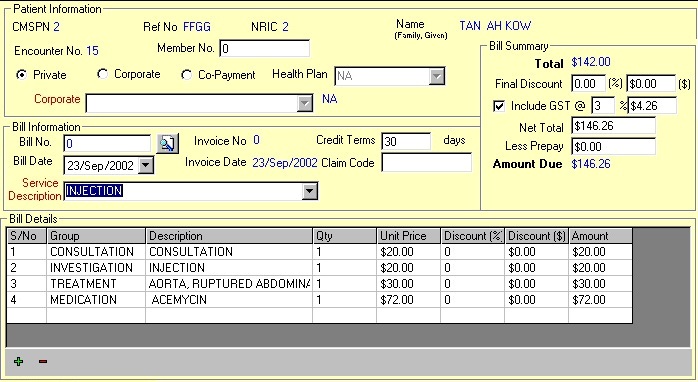The width and height of the screenshot is (698, 382).
Task: Focus the Credit Terms days field
Action: coord(406,141)
